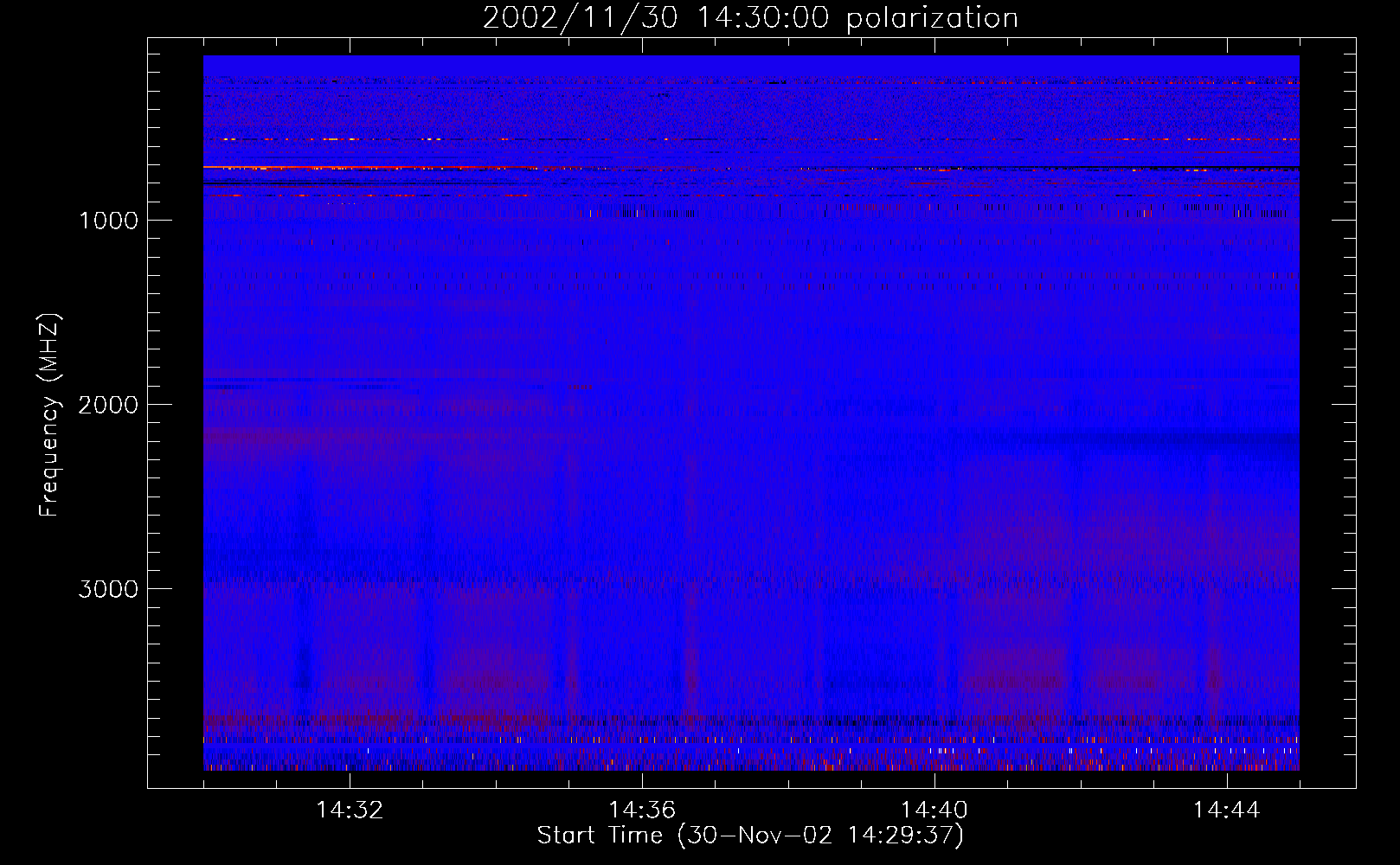Click the 14:32 time tick label

pos(350,811)
